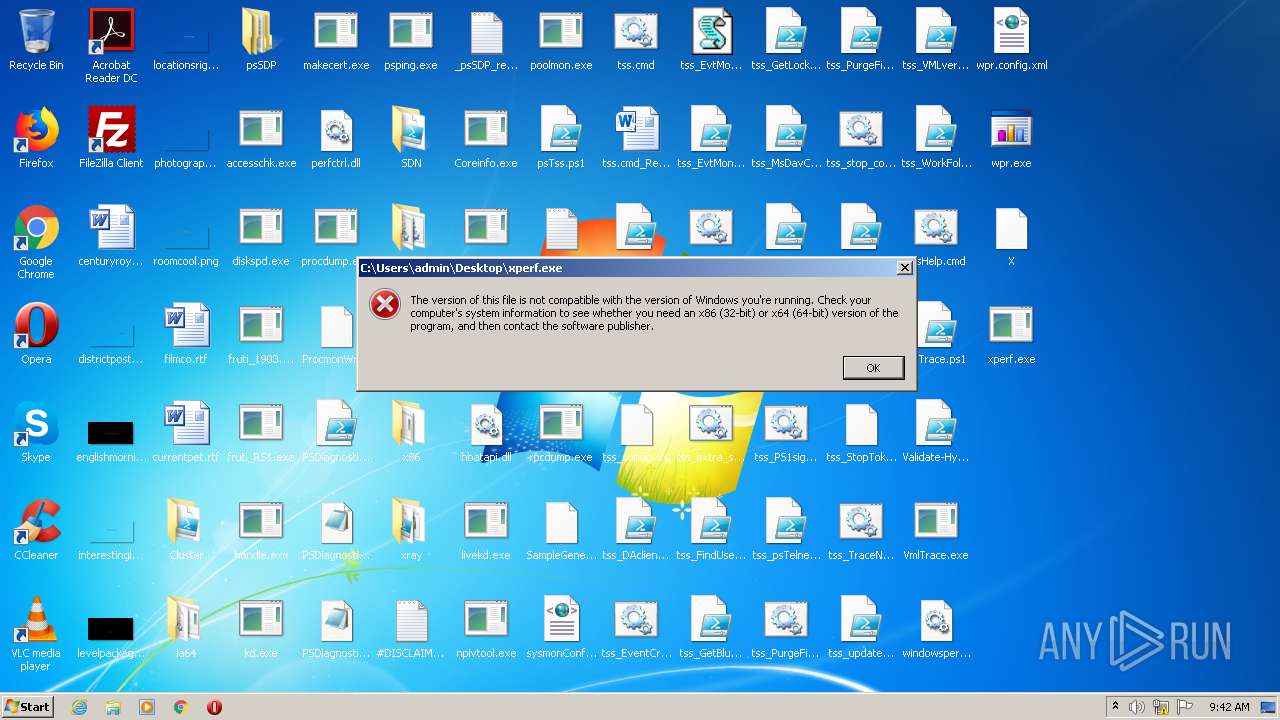The width and height of the screenshot is (1280, 720).
Task: Select tss_WorkFol script icon
Action: tap(936, 138)
